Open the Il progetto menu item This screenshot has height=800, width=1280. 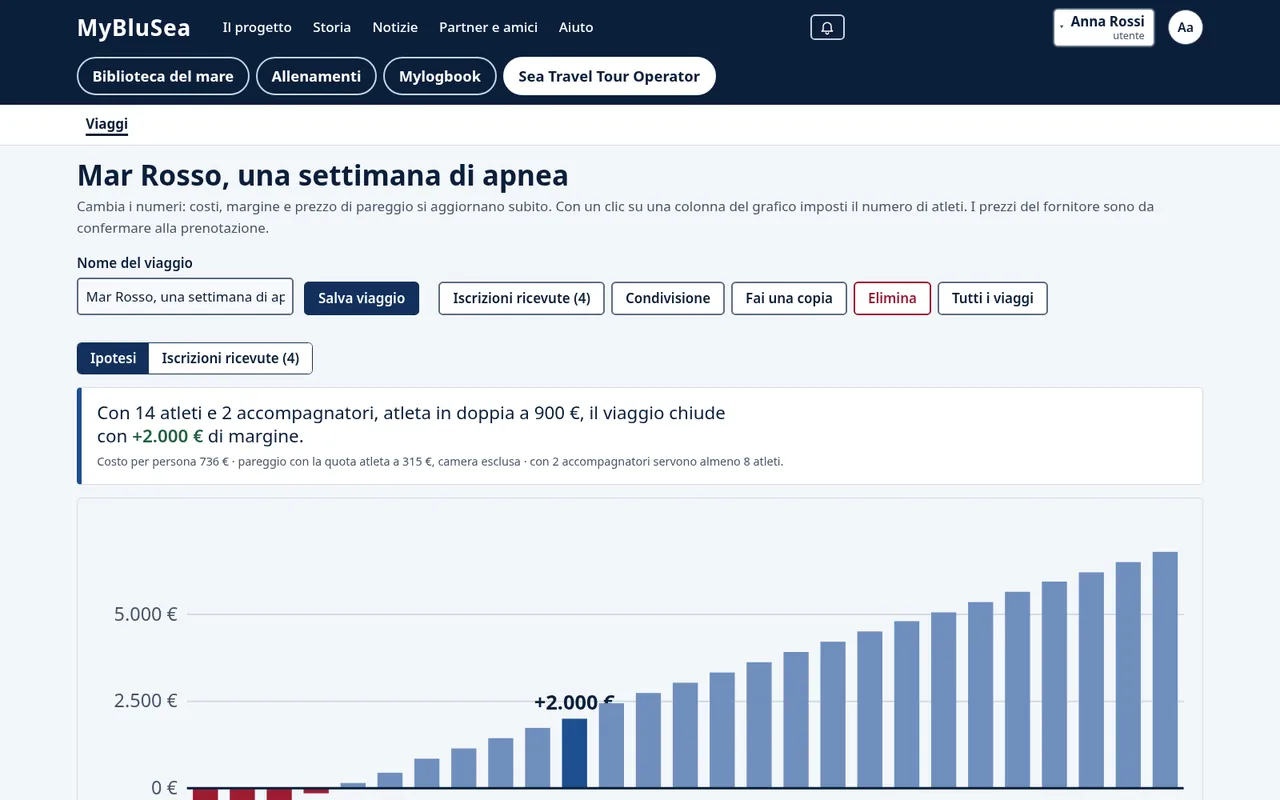click(257, 27)
